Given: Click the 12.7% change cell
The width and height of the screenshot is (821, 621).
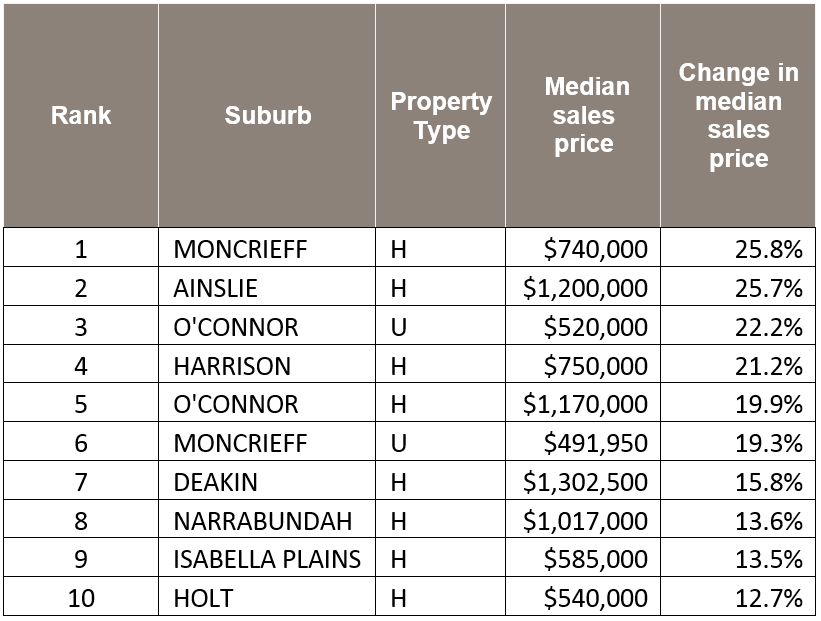Looking at the screenshot, I should (769, 599).
